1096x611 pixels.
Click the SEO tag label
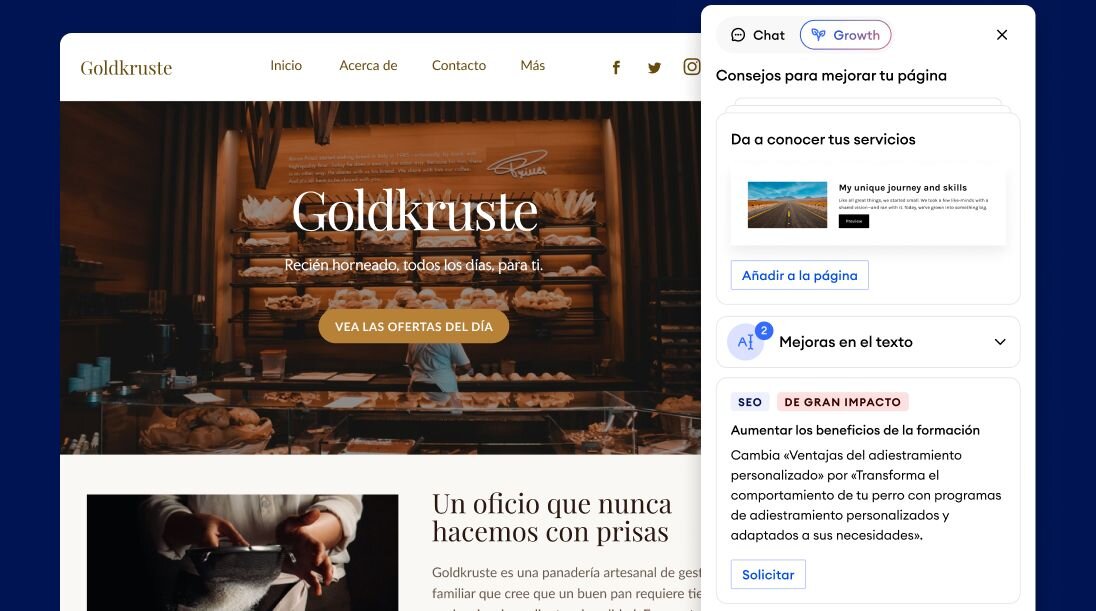tap(750, 402)
